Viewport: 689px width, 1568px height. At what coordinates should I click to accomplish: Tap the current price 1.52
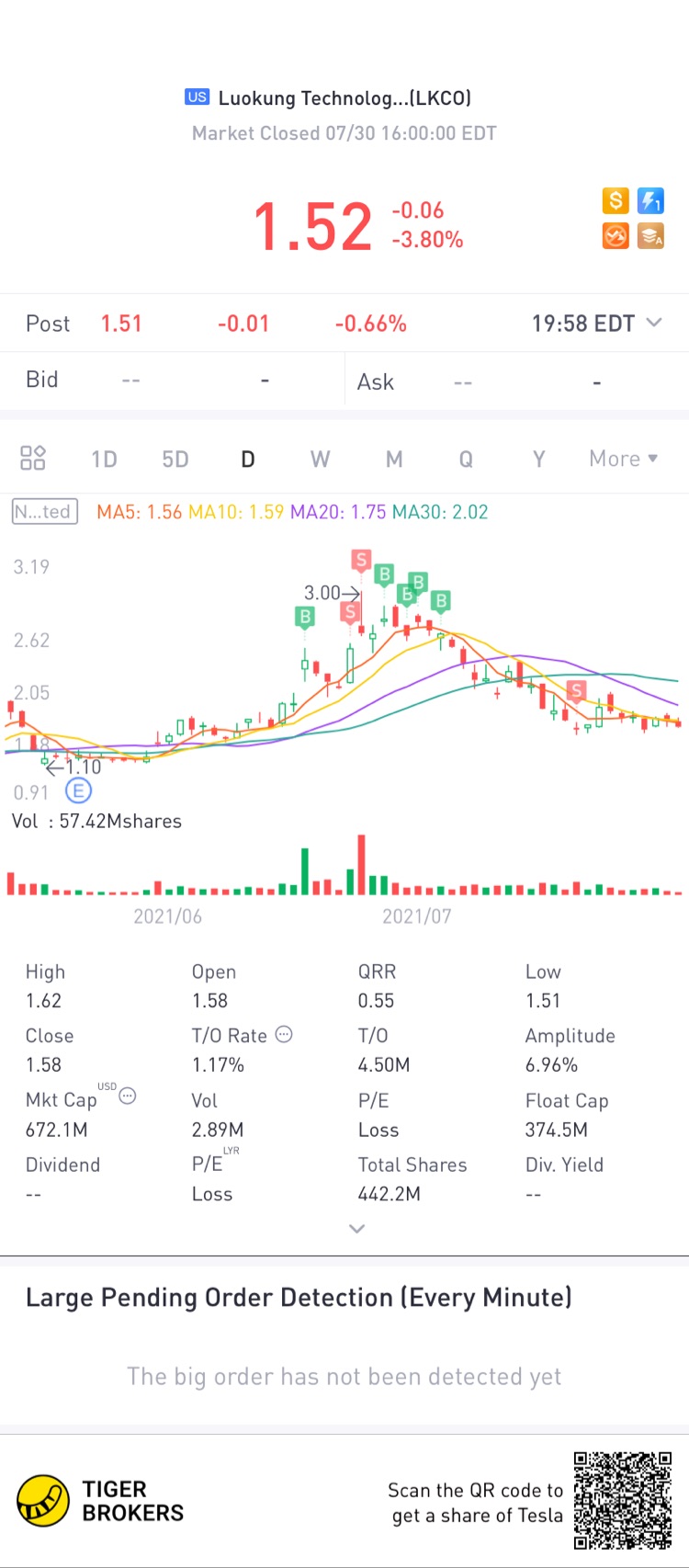pos(312,226)
